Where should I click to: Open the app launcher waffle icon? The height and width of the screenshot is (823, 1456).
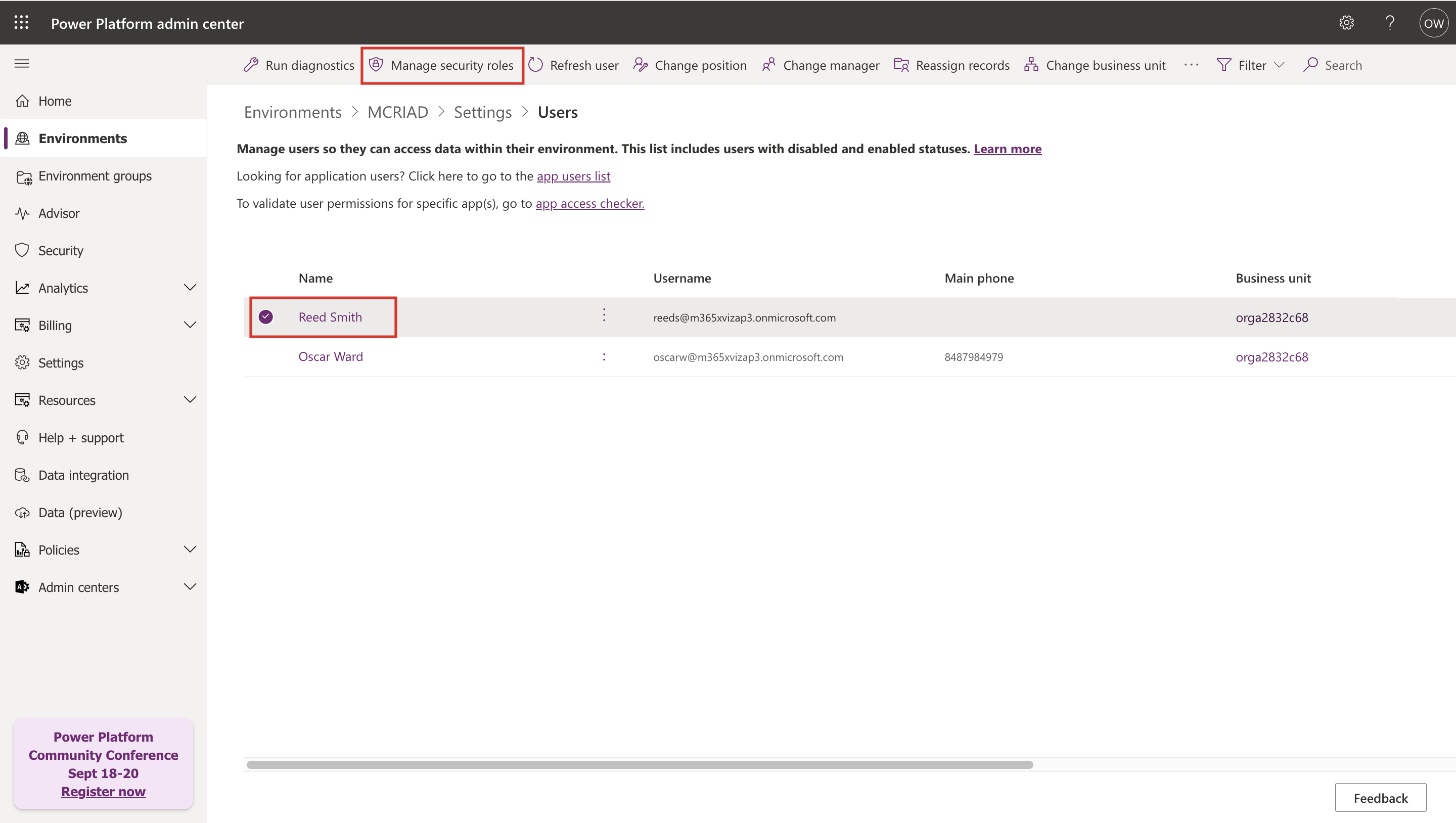[x=21, y=23]
